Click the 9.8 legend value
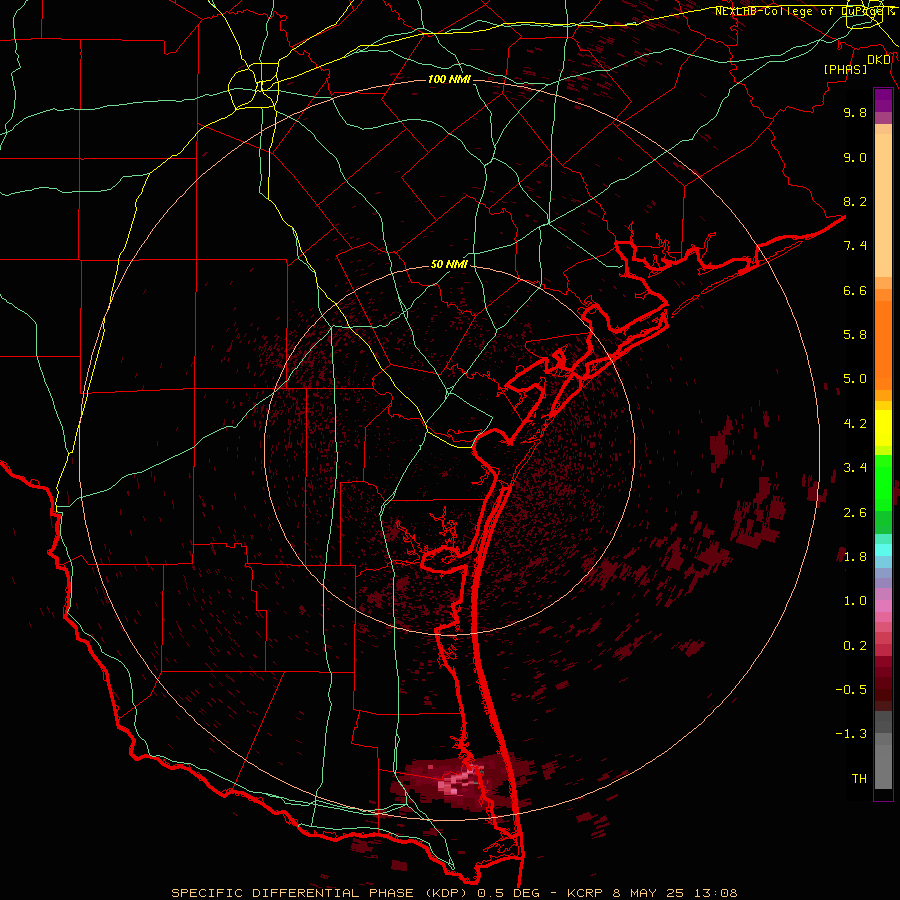 point(855,112)
